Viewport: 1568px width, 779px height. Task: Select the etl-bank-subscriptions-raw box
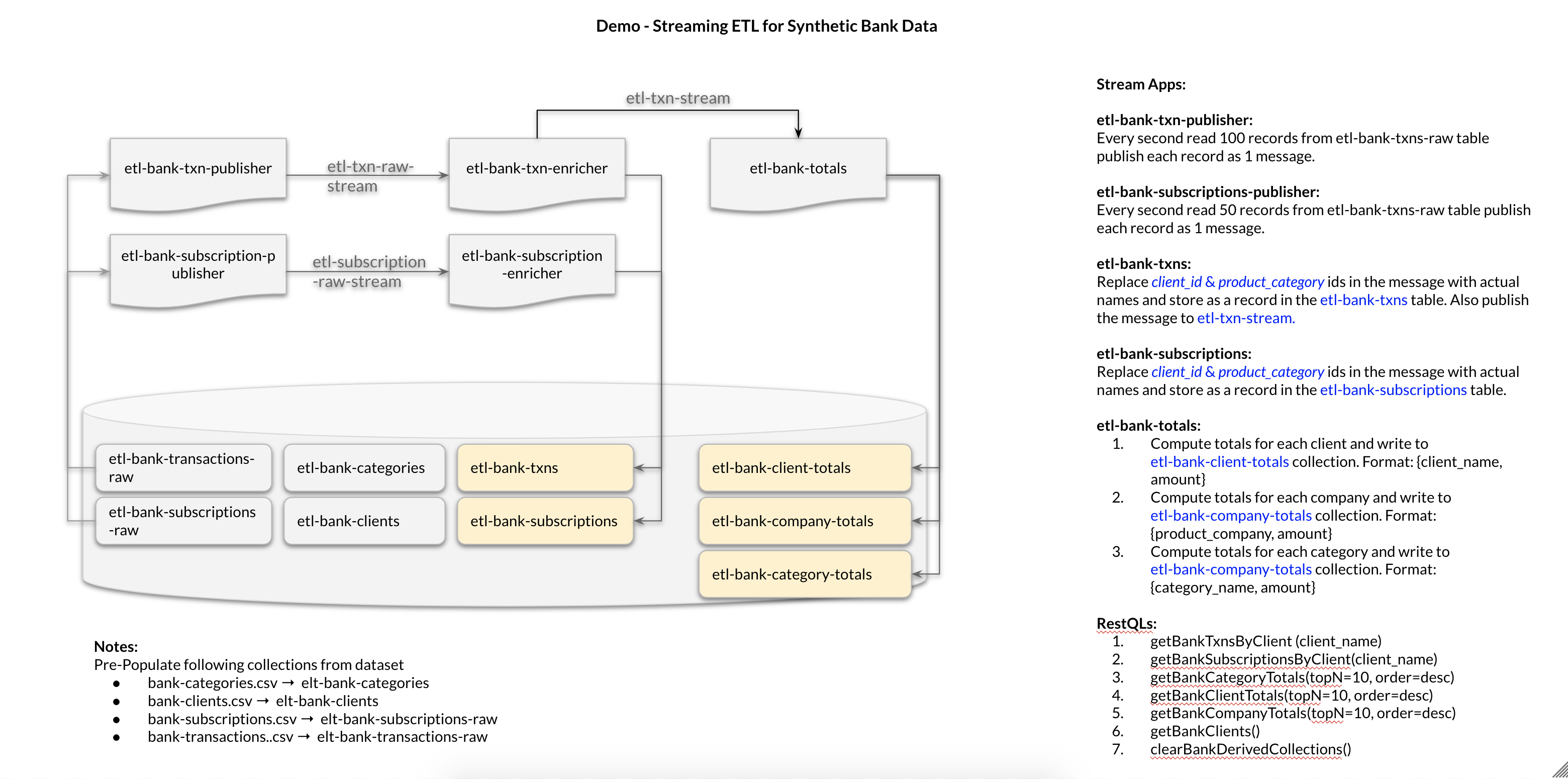(182, 521)
